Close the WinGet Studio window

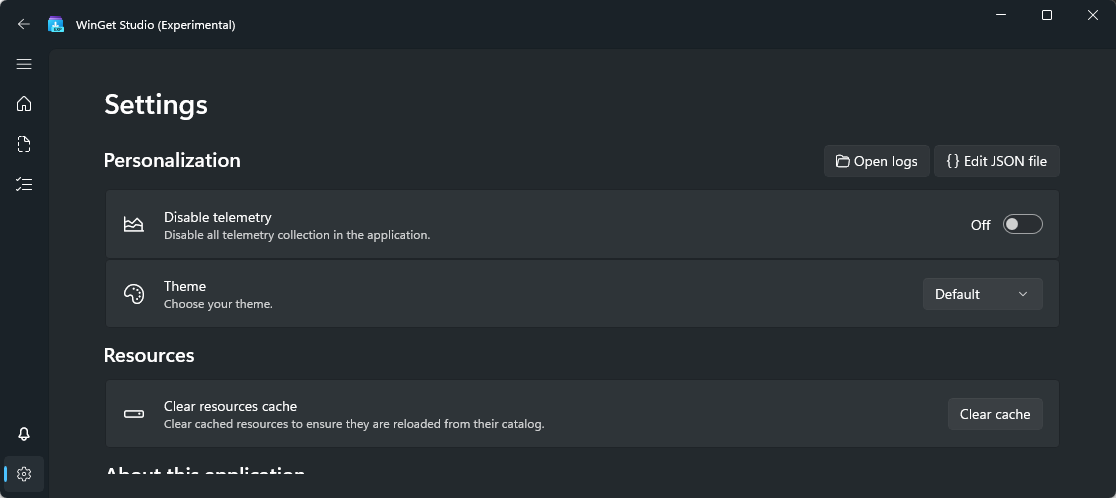[1092, 15]
